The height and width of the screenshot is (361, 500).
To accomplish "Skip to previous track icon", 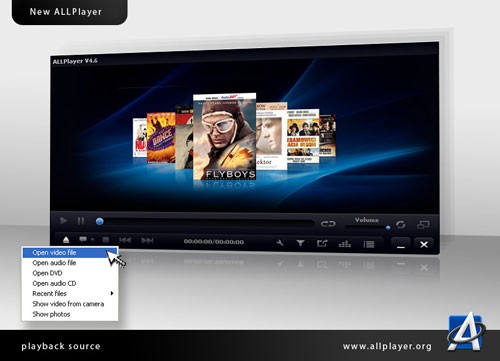I will tap(125, 240).
